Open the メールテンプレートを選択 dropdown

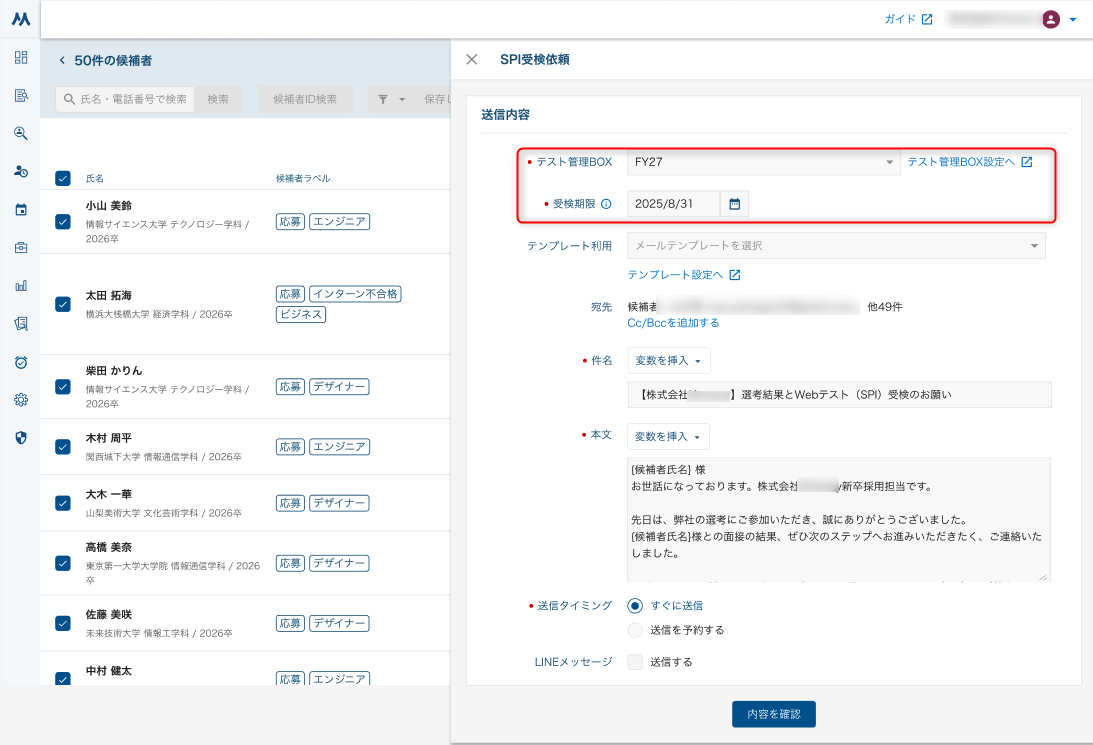[x=836, y=245]
